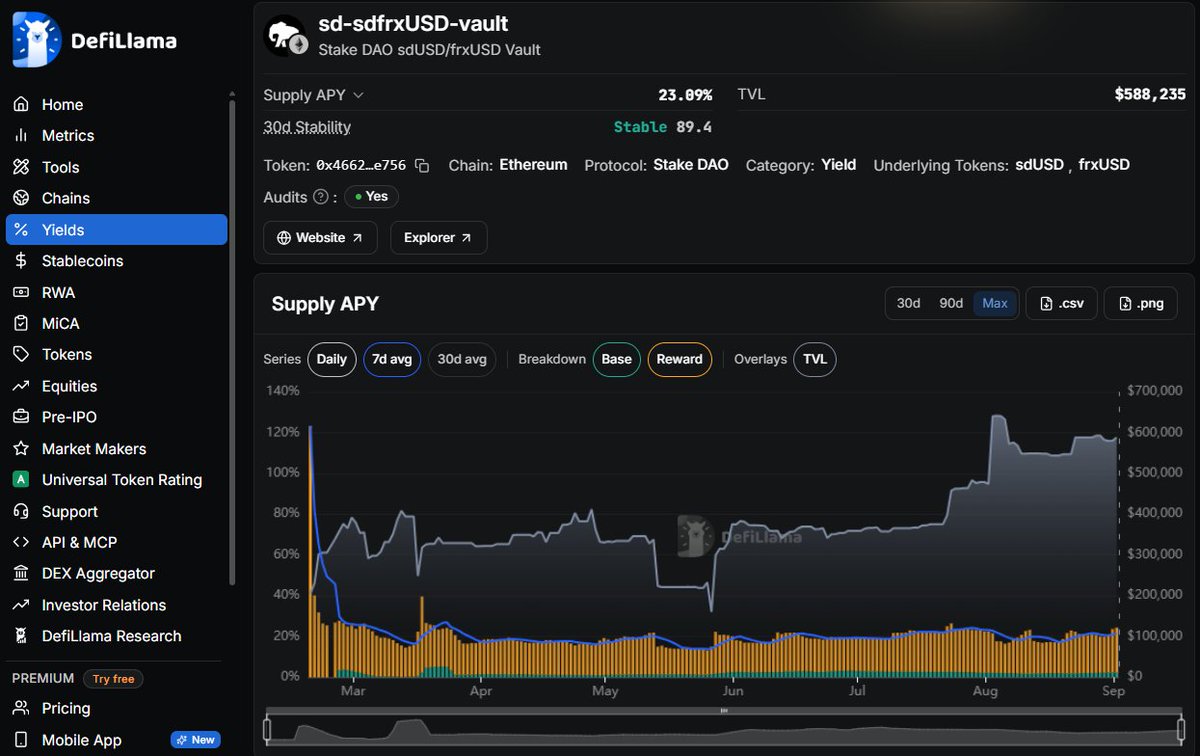Image resolution: width=1200 pixels, height=756 pixels.
Task: Click the Chains globe icon
Action: coord(21,198)
